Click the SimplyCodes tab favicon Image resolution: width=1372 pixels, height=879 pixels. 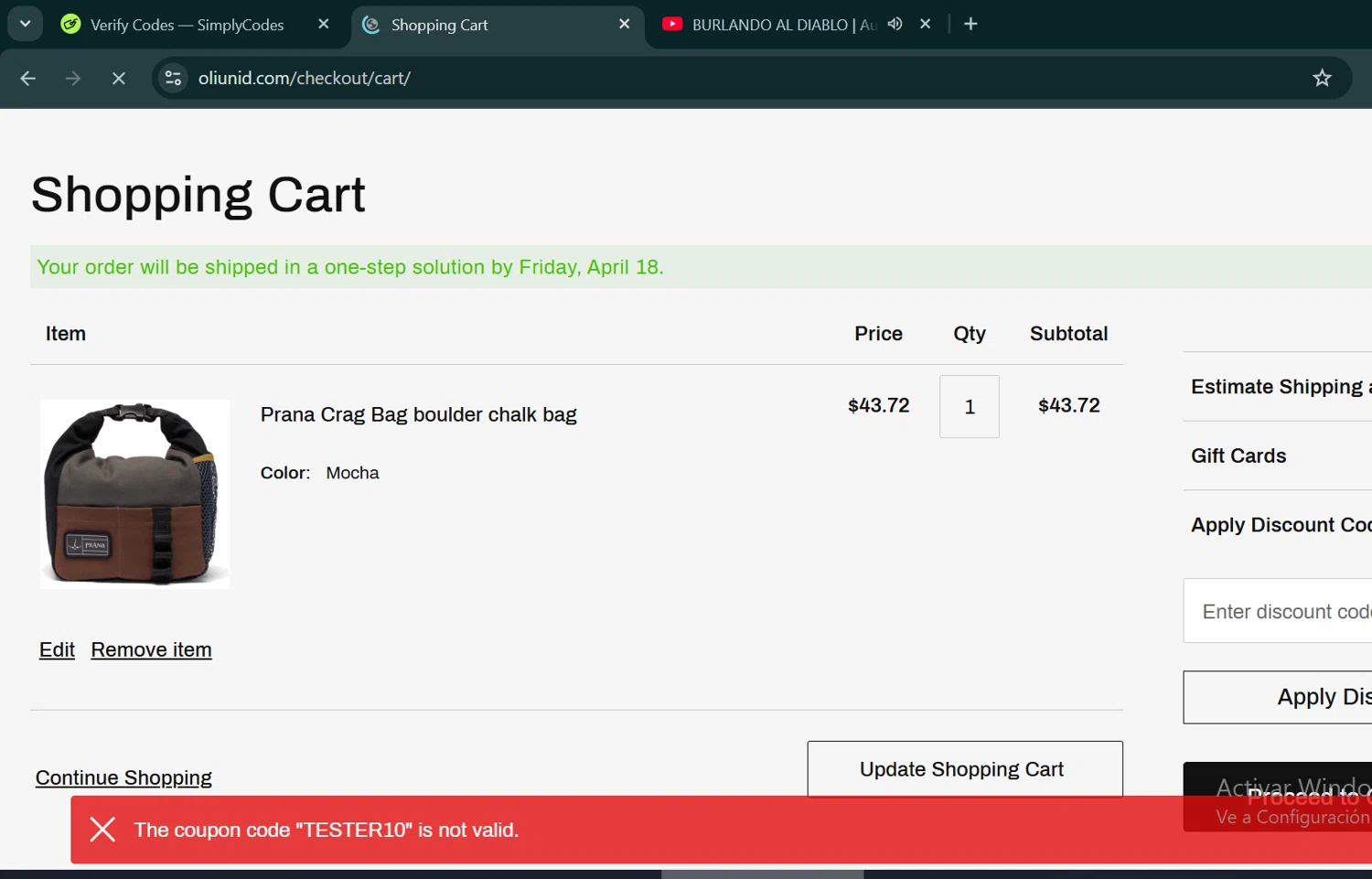70,25
